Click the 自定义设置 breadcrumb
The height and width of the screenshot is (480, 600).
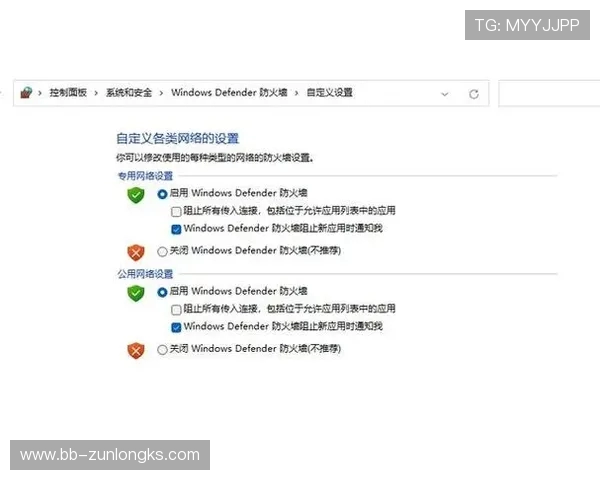coord(329,92)
